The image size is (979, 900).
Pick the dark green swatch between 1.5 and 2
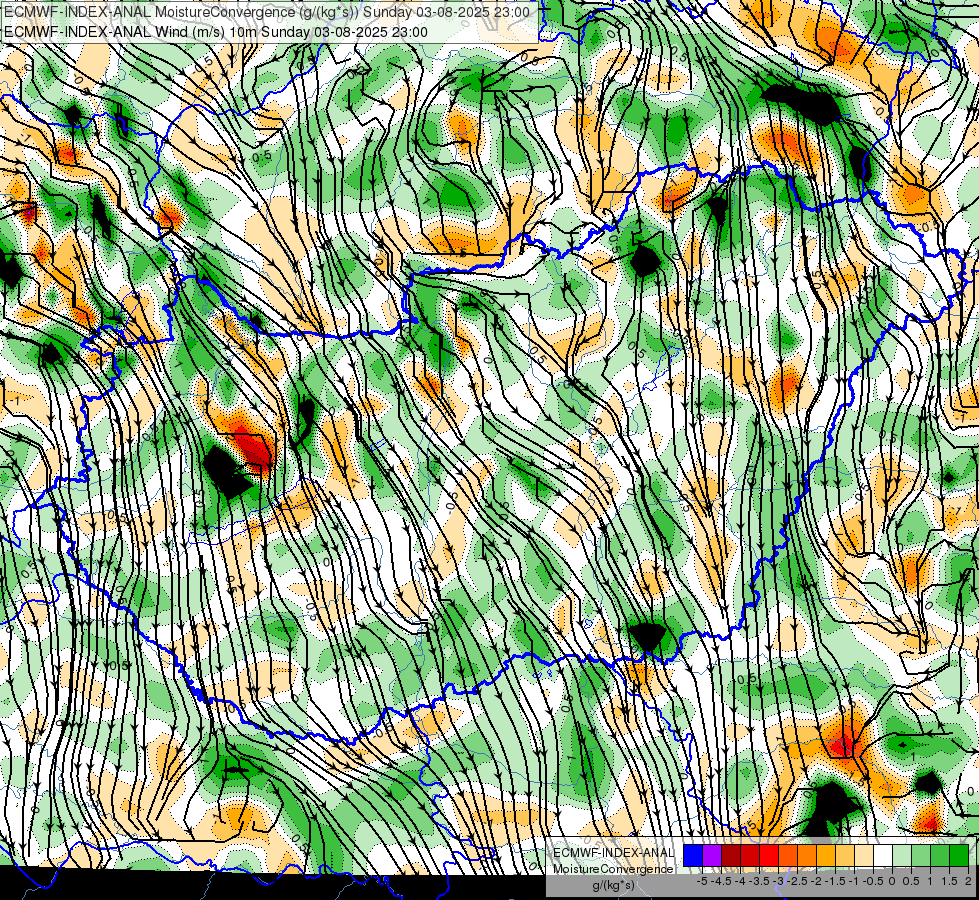[x=959, y=855]
